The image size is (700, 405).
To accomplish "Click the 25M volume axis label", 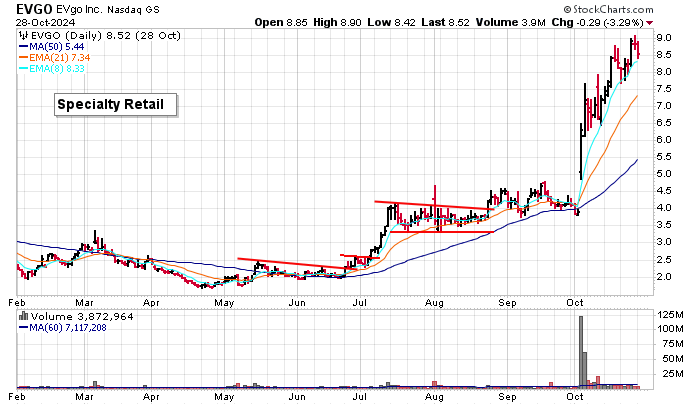I will (x=673, y=373).
